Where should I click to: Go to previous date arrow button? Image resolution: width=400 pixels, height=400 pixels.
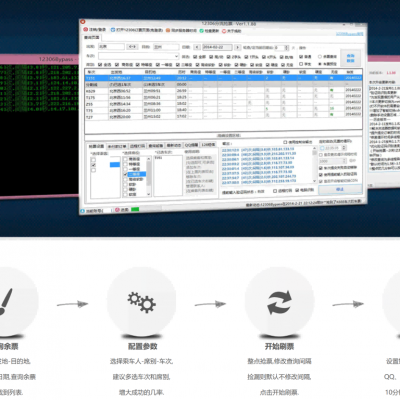[197, 47]
